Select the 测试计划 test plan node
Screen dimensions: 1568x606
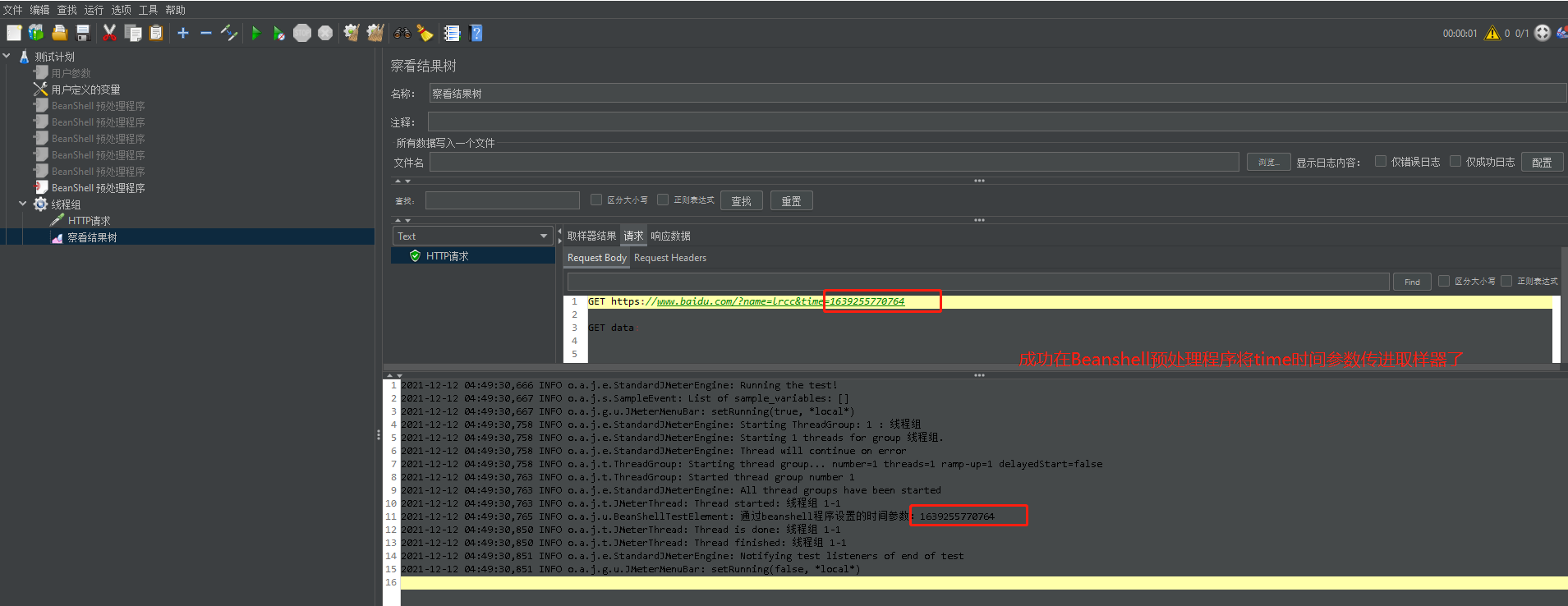pos(54,57)
